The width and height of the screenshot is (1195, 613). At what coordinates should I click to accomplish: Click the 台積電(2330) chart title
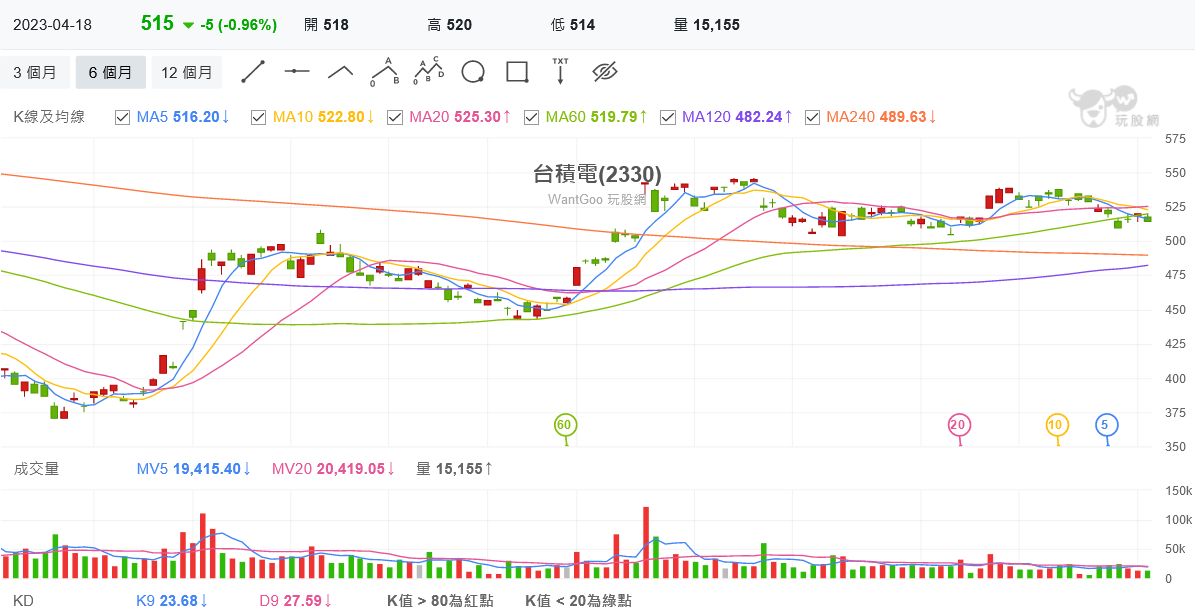coord(598,175)
